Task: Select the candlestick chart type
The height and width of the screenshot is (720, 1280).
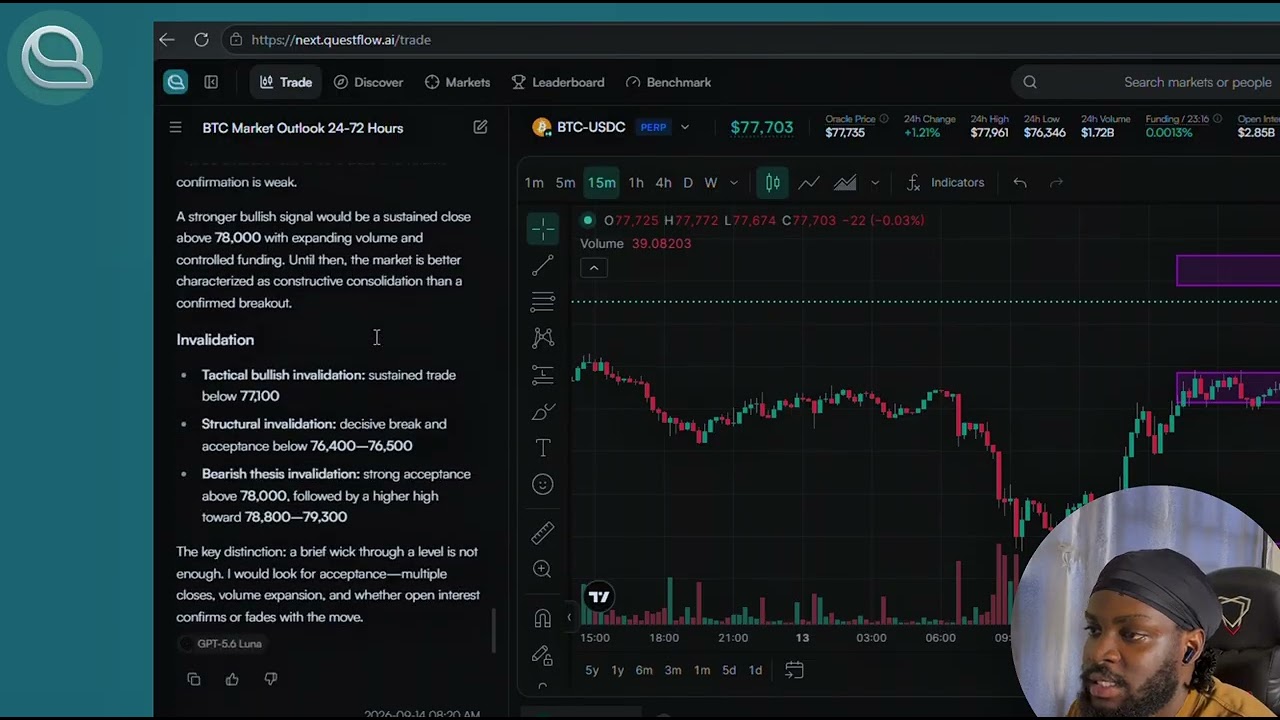Action: coord(772,182)
